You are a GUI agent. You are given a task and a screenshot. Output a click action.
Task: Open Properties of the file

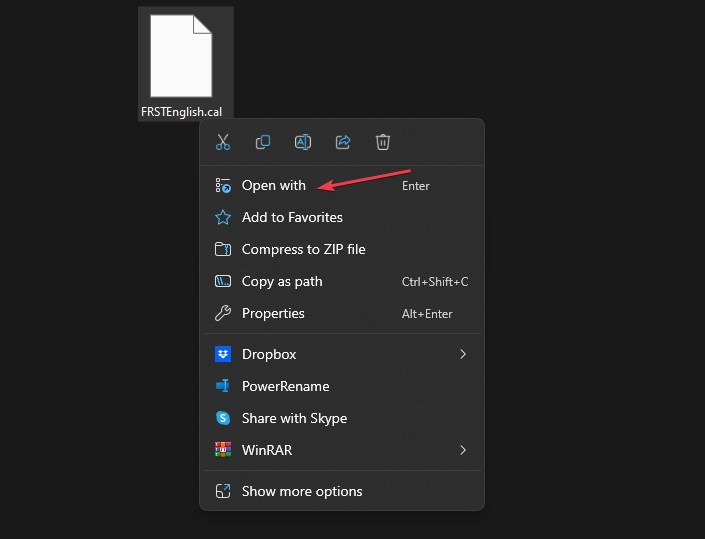tap(342, 313)
